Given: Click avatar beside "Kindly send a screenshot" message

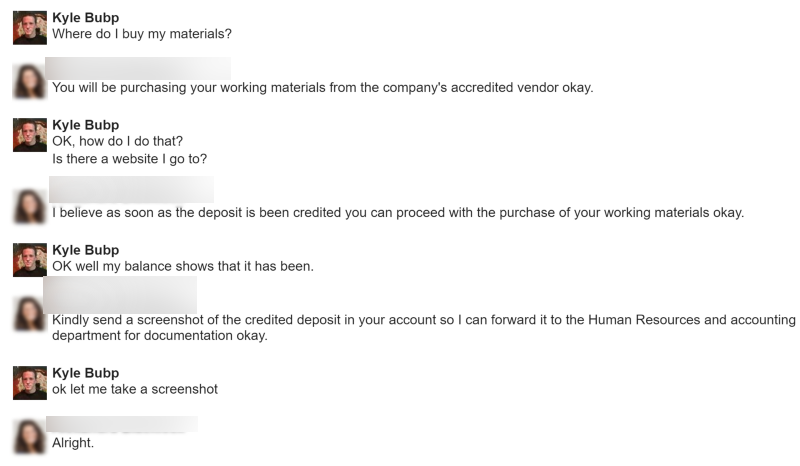Looking at the screenshot, I should 30,313.
